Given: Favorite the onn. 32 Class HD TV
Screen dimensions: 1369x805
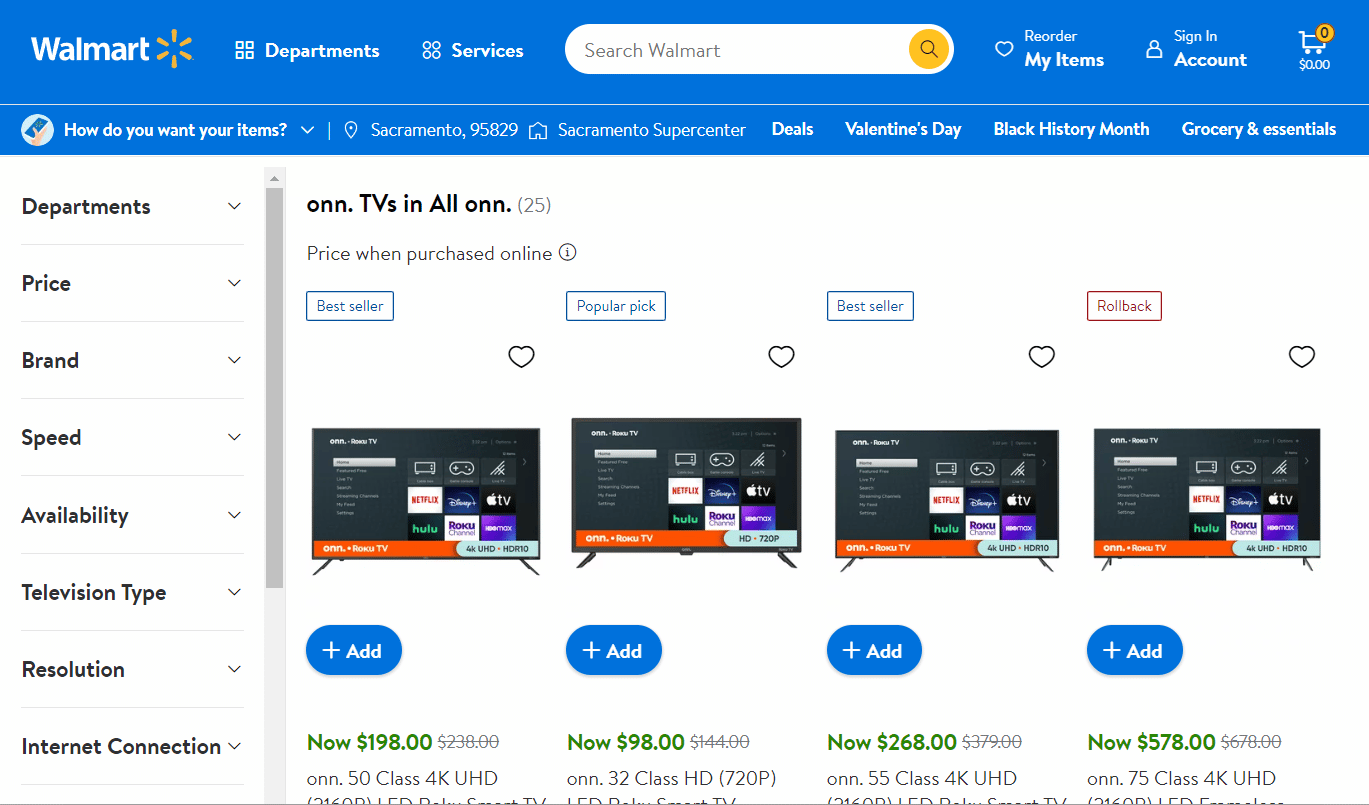Looking at the screenshot, I should click(x=781, y=356).
